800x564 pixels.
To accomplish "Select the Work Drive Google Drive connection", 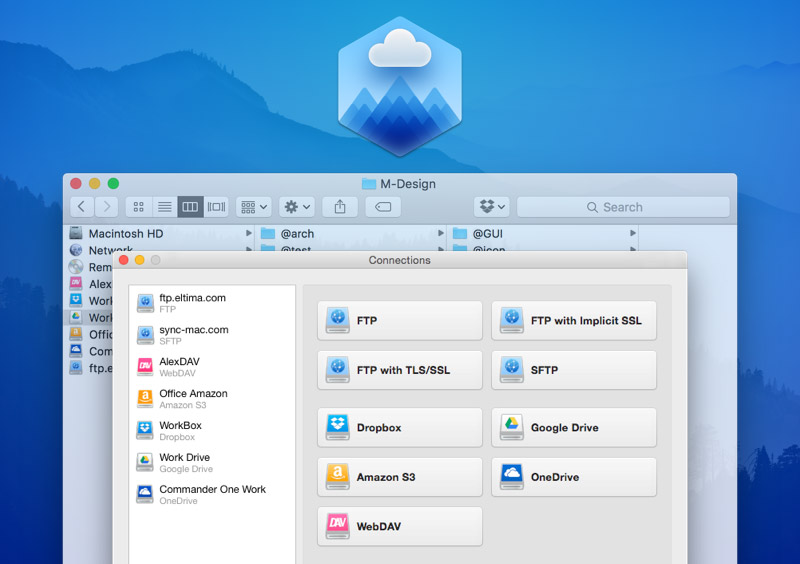I will click(212, 462).
